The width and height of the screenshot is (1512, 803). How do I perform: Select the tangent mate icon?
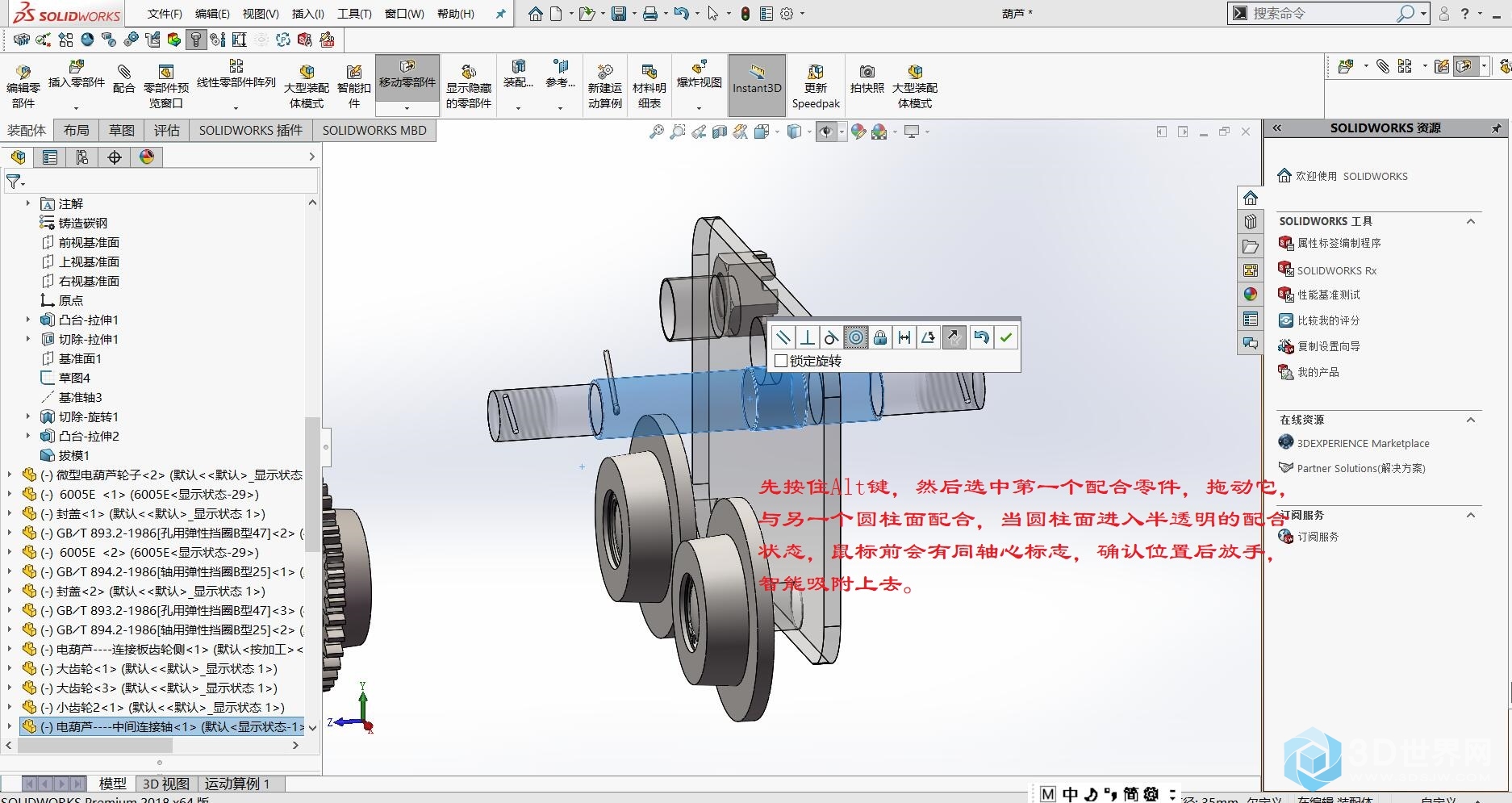[x=831, y=337]
